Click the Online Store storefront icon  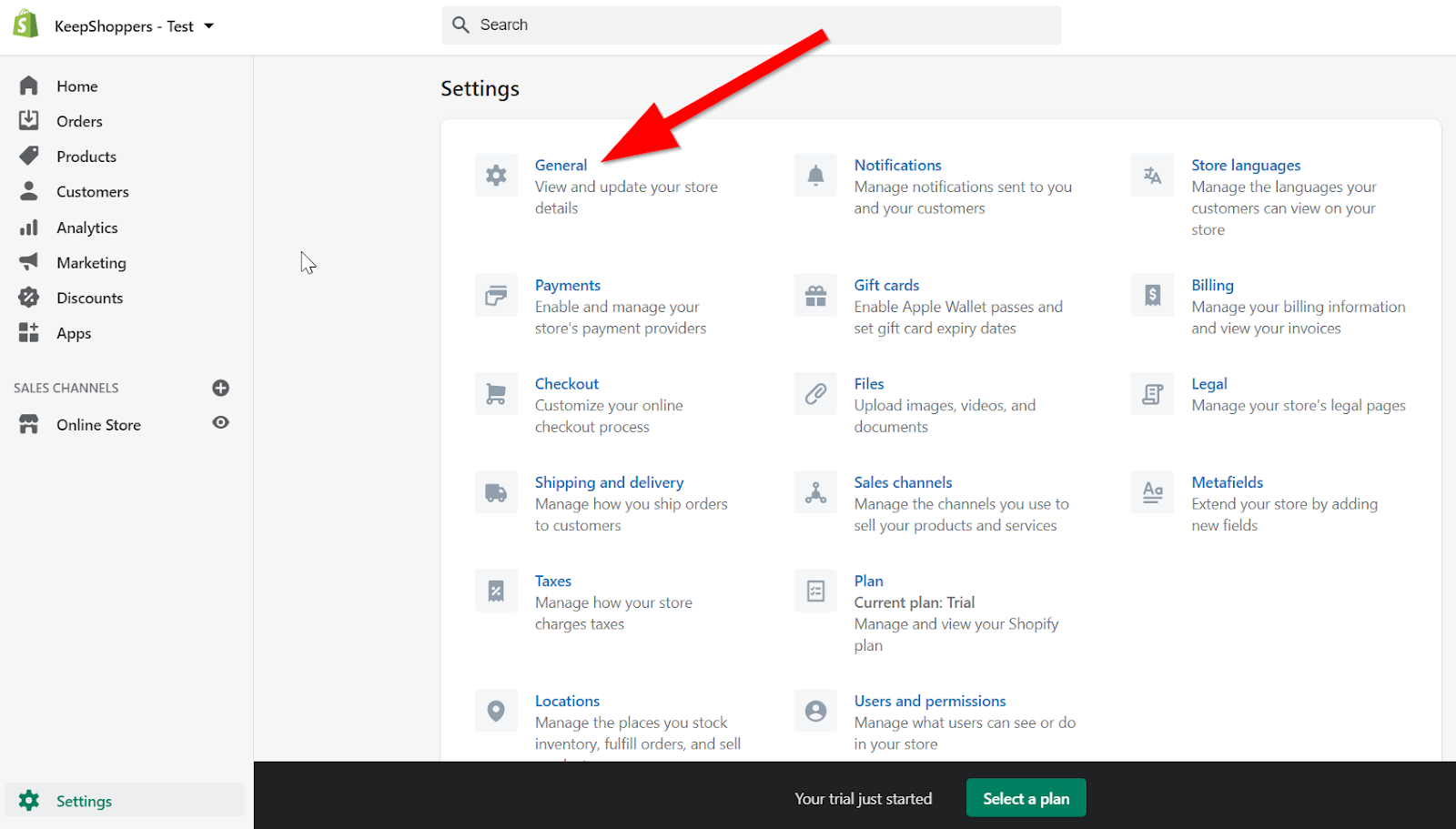29,424
